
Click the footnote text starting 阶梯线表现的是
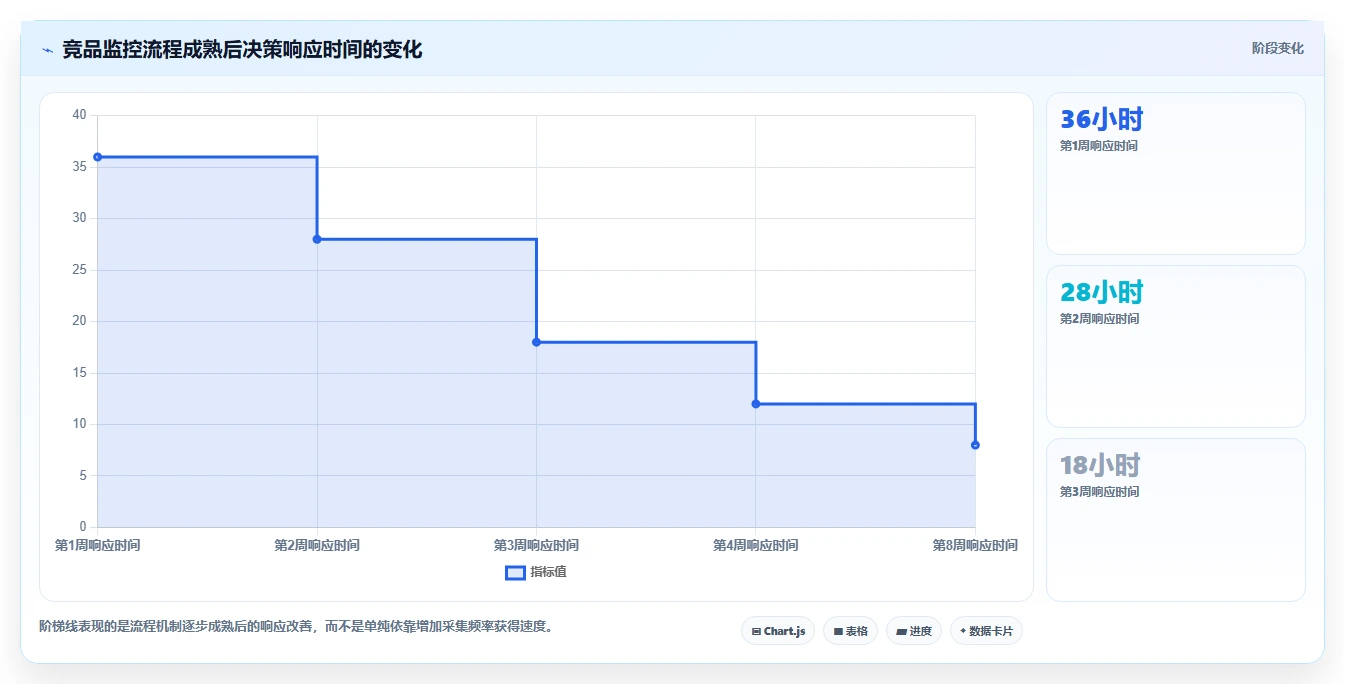coord(296,627)
